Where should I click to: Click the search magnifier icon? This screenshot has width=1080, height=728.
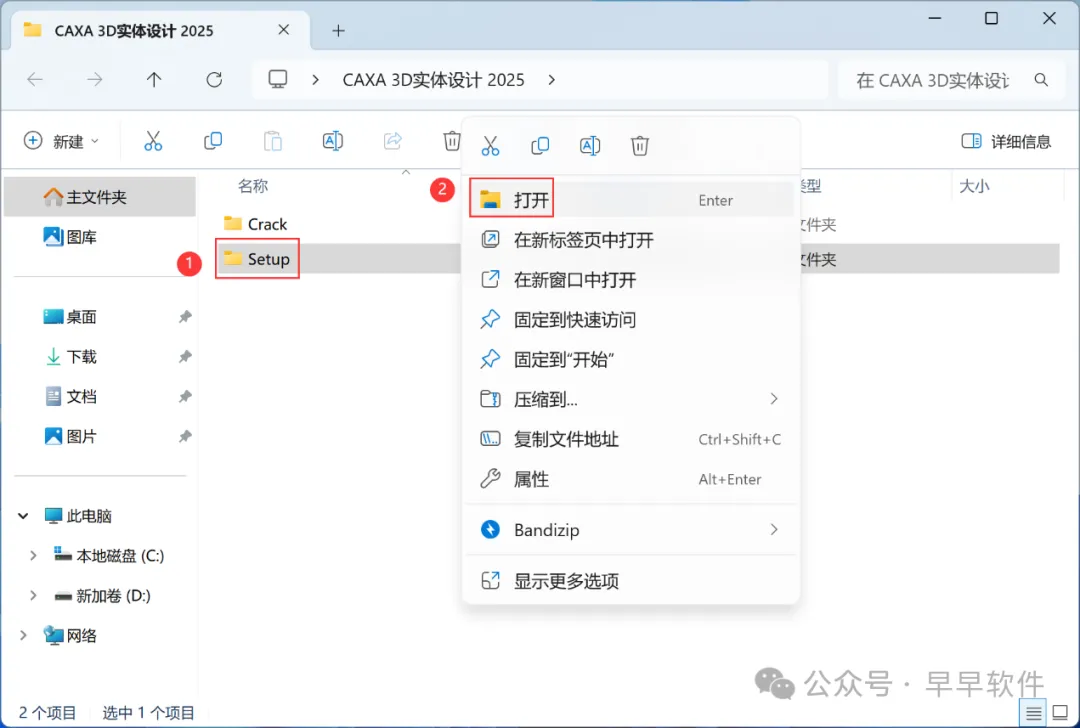click(1041, 80)
